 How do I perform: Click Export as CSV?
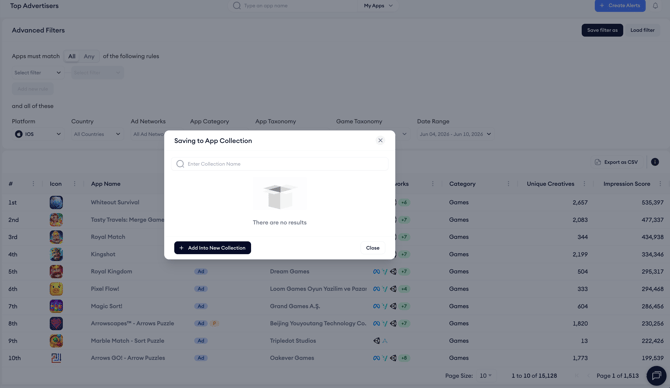pos(616,162)
